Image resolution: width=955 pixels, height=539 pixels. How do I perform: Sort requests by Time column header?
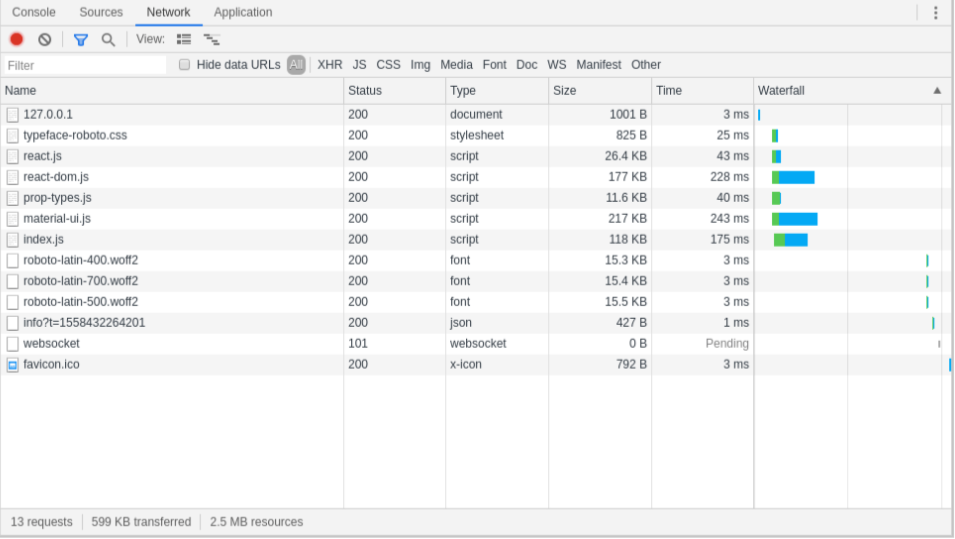point(669,91)
